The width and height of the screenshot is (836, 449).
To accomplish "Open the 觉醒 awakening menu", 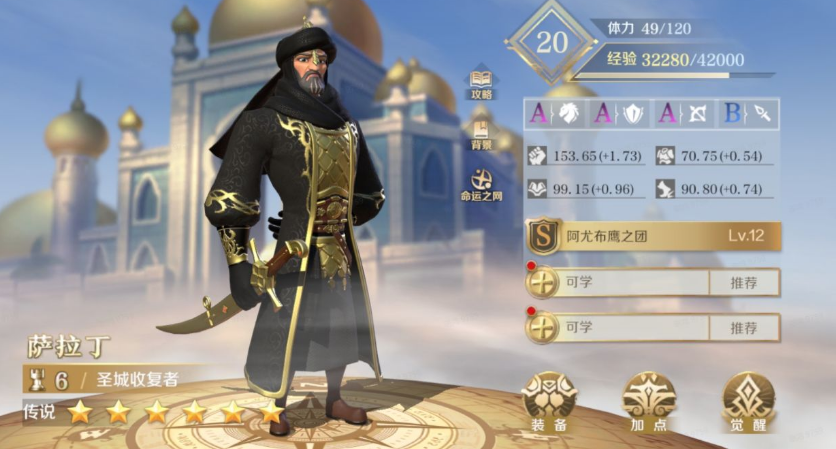I will tap(748, 403).
